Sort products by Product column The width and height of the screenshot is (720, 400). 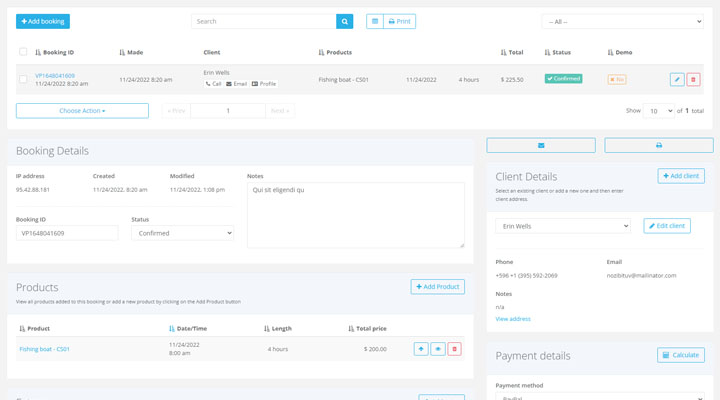tap(34, 328)
